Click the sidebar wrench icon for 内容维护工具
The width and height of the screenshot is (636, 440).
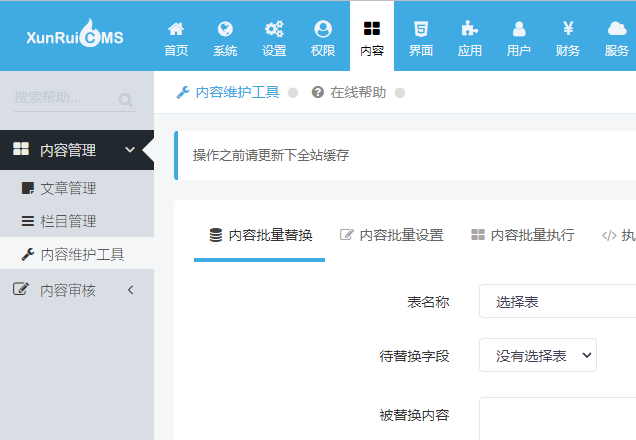(x=28, y=254)
